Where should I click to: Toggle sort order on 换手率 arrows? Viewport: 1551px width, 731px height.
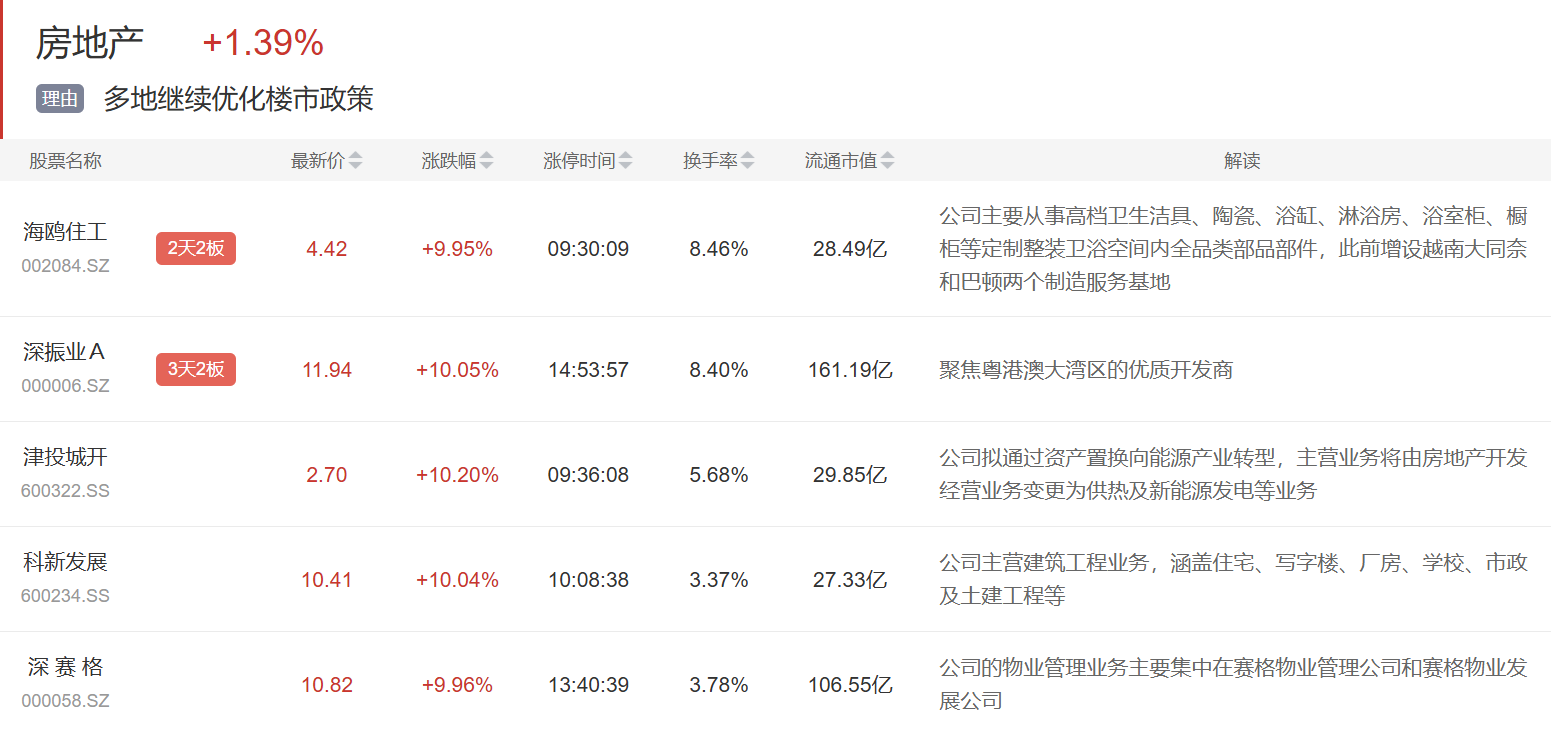[747, 161]
